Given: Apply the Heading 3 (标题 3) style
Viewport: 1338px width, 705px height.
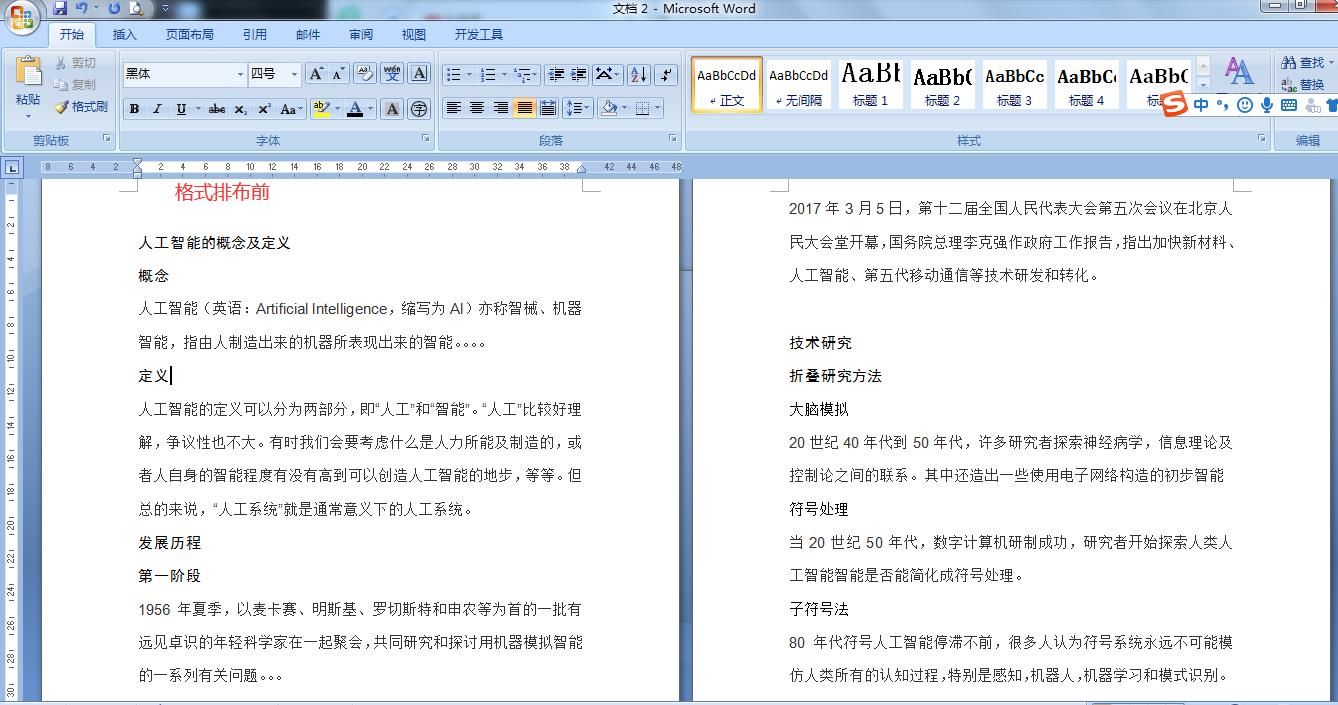Looking at the screenshot, I should click(1015, 84).
